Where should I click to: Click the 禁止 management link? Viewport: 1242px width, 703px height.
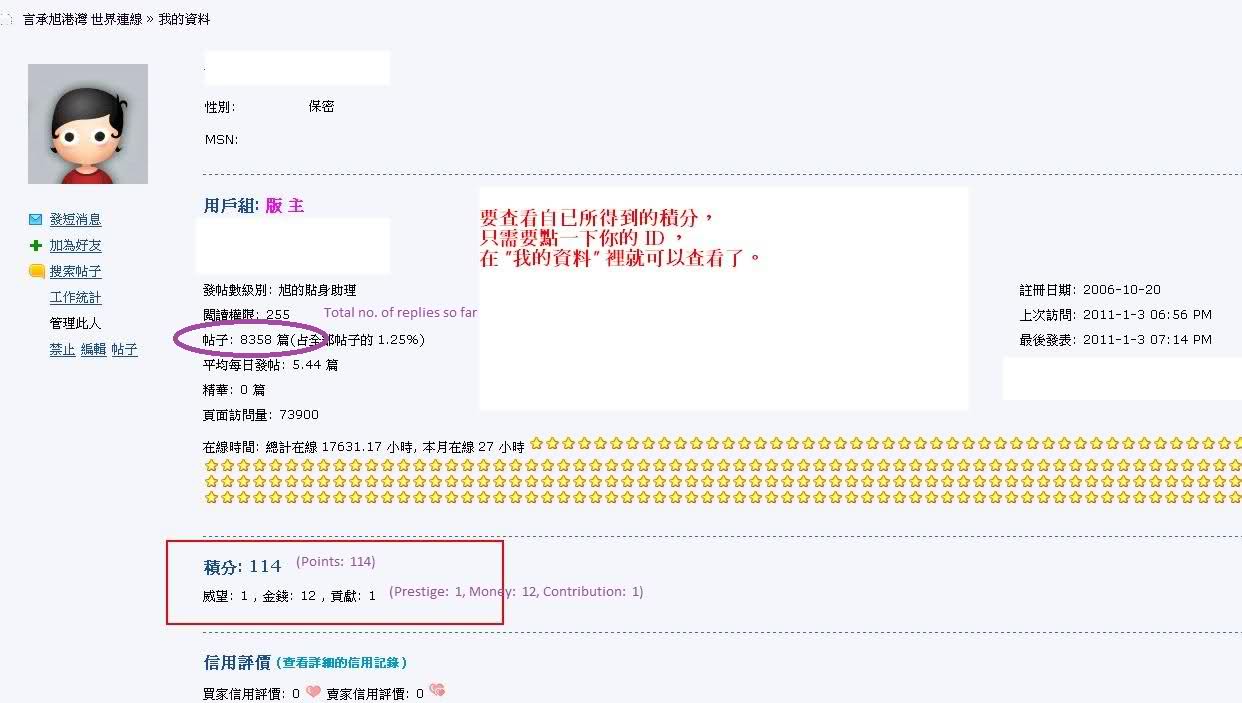(63, 349)
